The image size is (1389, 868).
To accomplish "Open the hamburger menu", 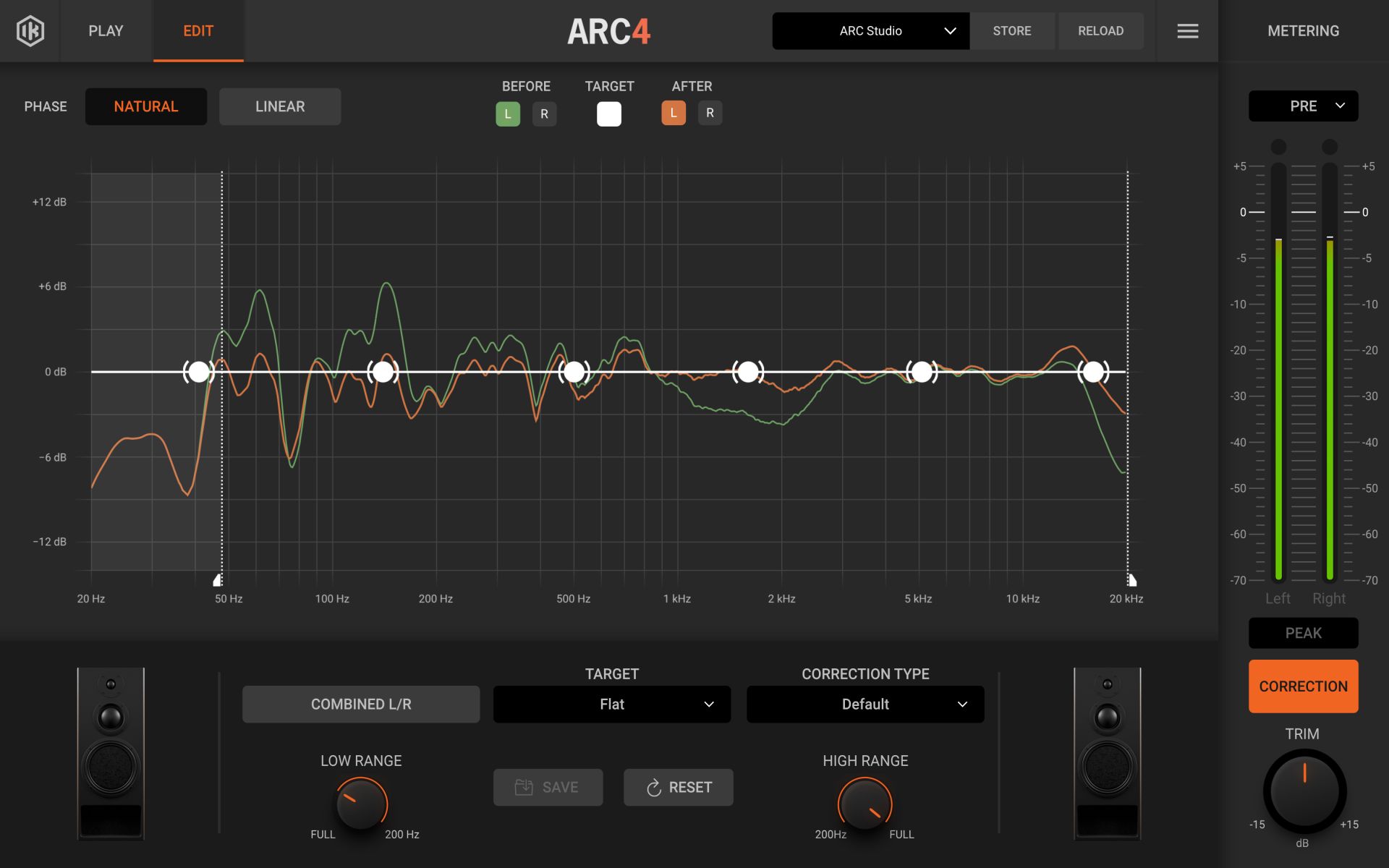I will (x=1186, y=30).
